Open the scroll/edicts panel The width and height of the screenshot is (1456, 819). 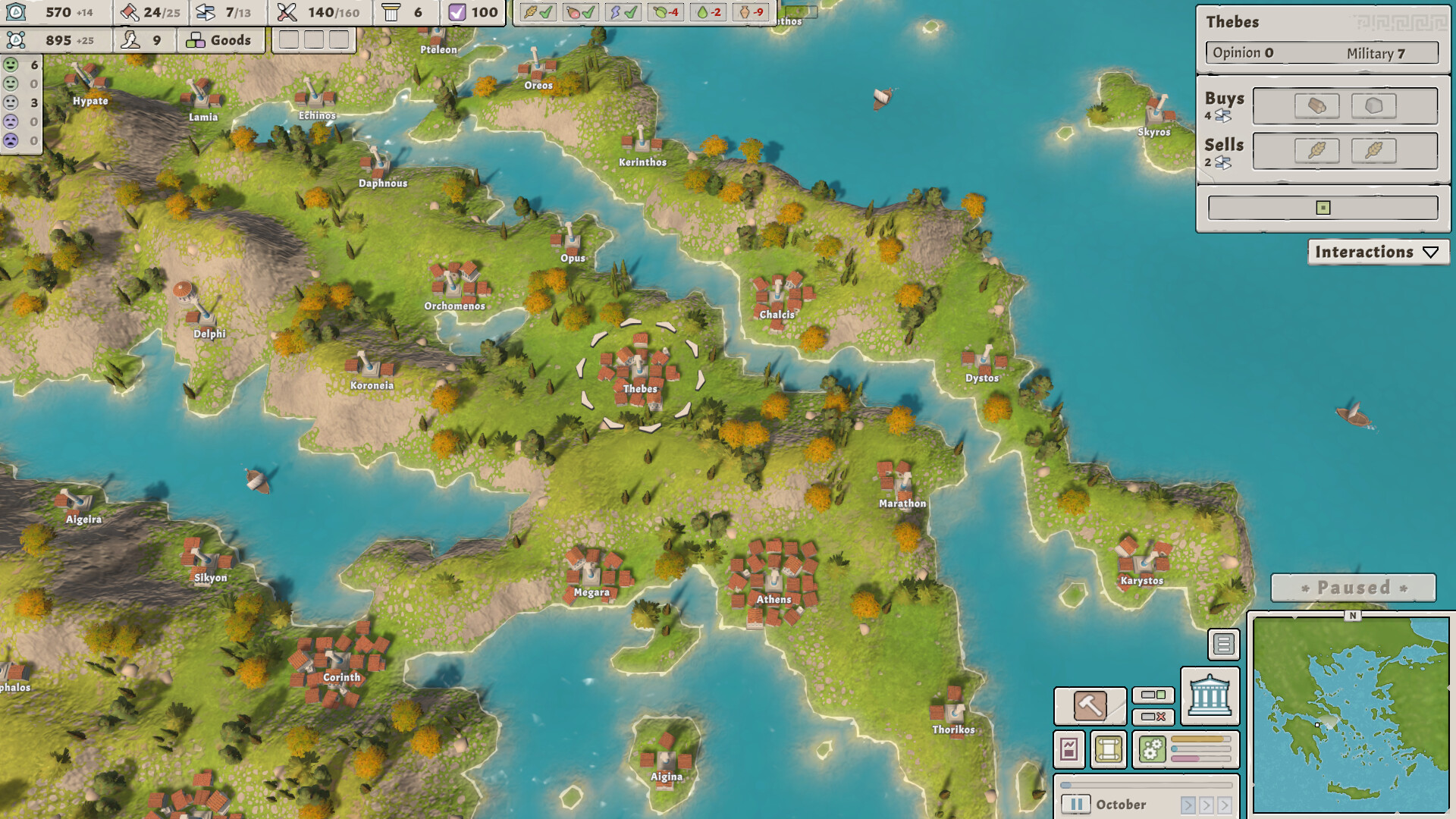(1109, 748)
